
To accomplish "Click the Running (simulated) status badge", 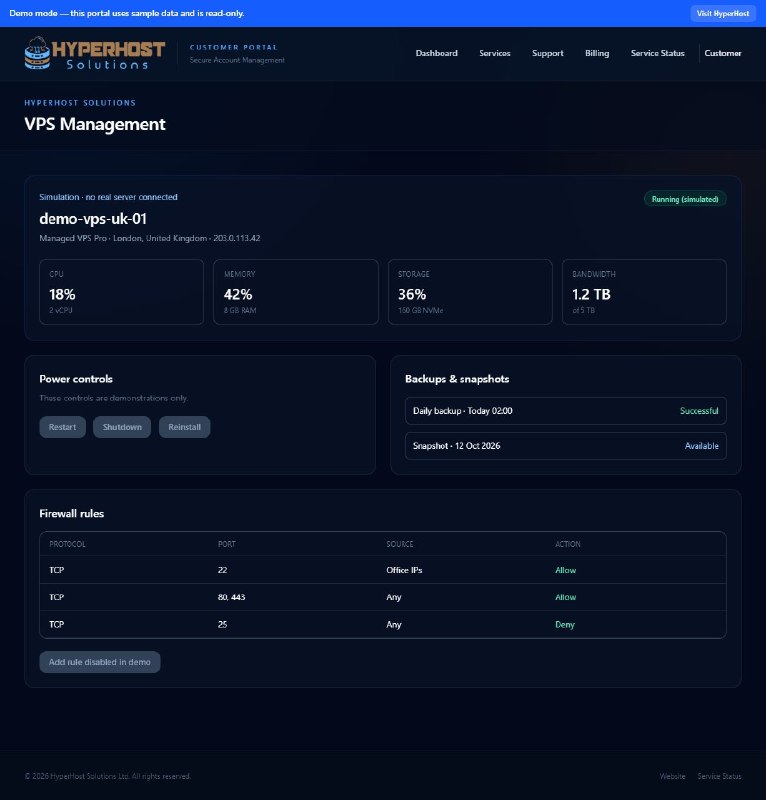I will [x=685, y=199].
